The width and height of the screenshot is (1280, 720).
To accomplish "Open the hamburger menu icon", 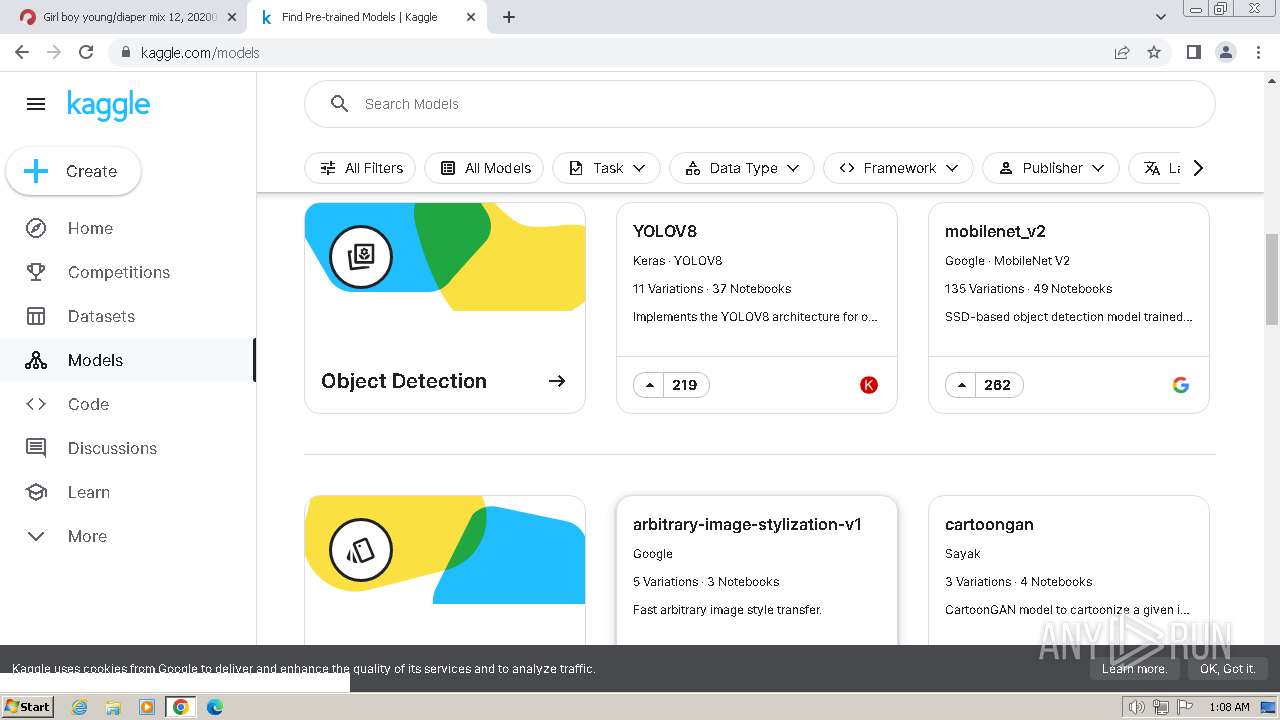I will (x=36, y=104).
